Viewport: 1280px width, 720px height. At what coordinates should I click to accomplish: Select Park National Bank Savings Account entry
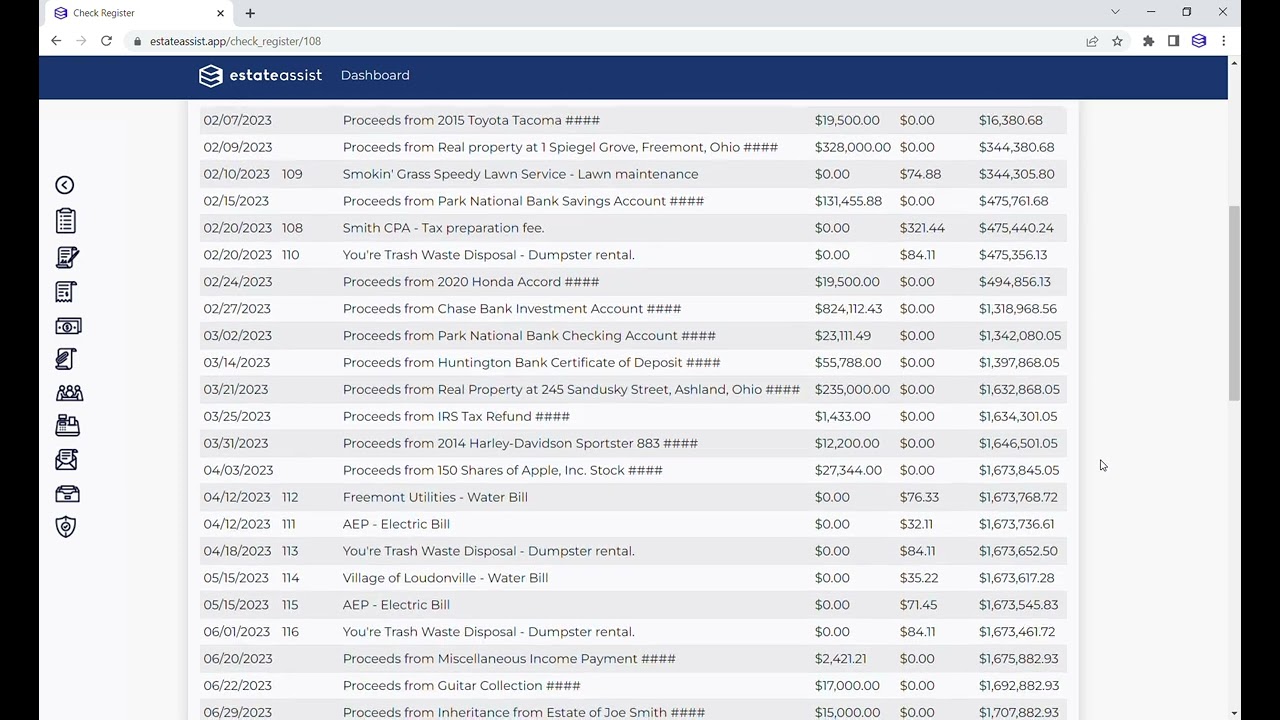click(x=633, y=201)
